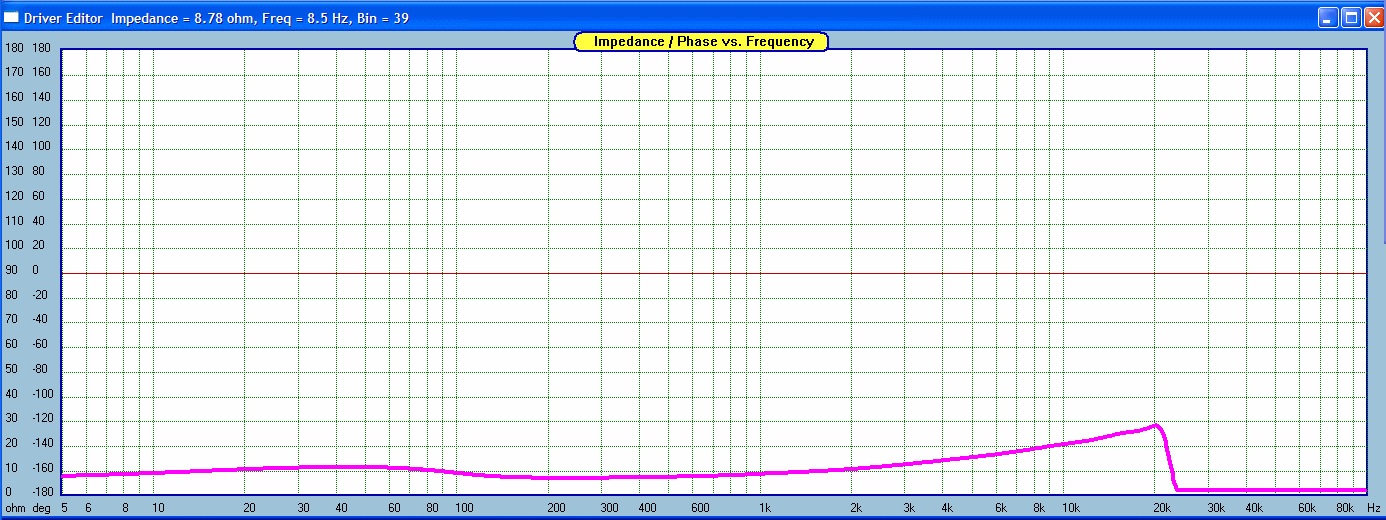Click the '60k' frequency axis label
The image size is (1386, 520).
[x=1307, y=508]
